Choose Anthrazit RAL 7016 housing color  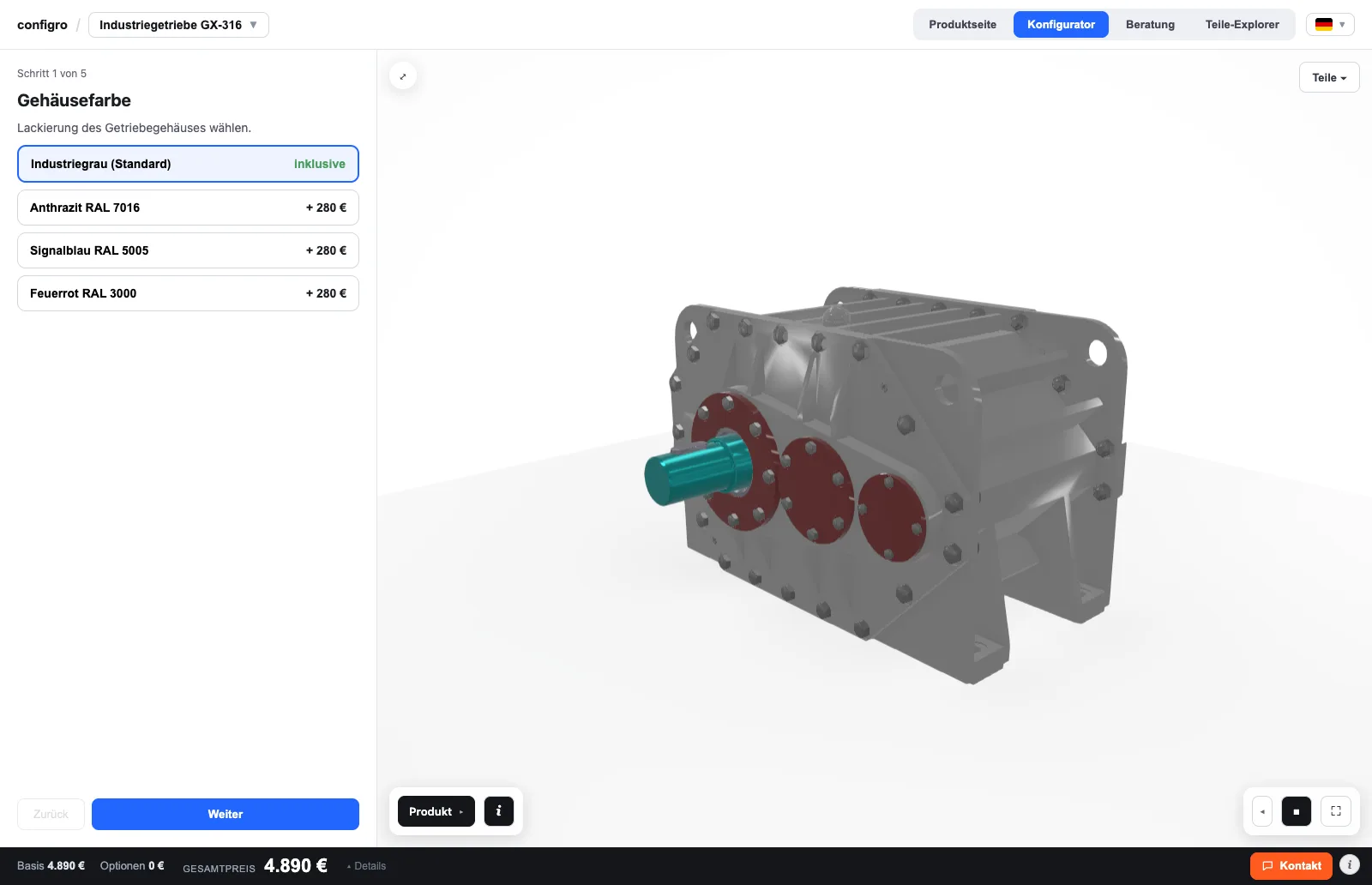click(x=188, y=208)
